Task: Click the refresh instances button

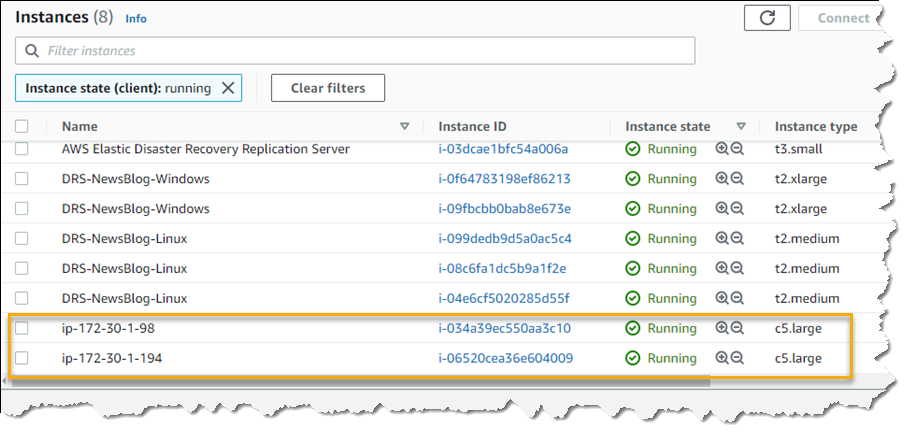Action: (767, 18)
